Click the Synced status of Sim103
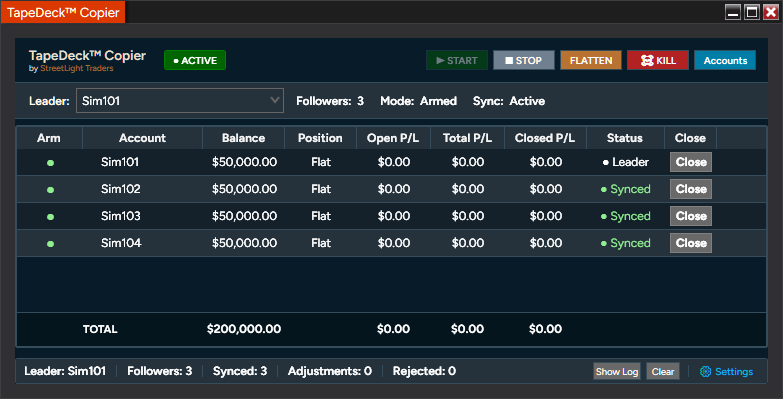 tap(626, 216)
